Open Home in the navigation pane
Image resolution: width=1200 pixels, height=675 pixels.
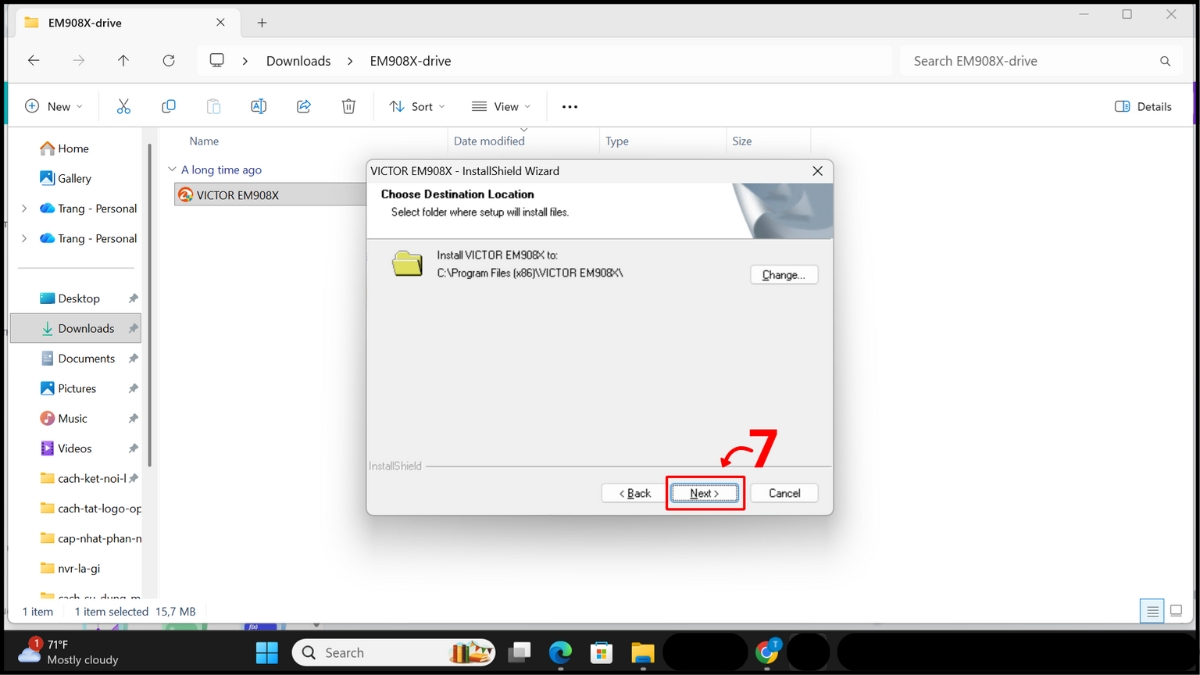click(x=75, y=148)
